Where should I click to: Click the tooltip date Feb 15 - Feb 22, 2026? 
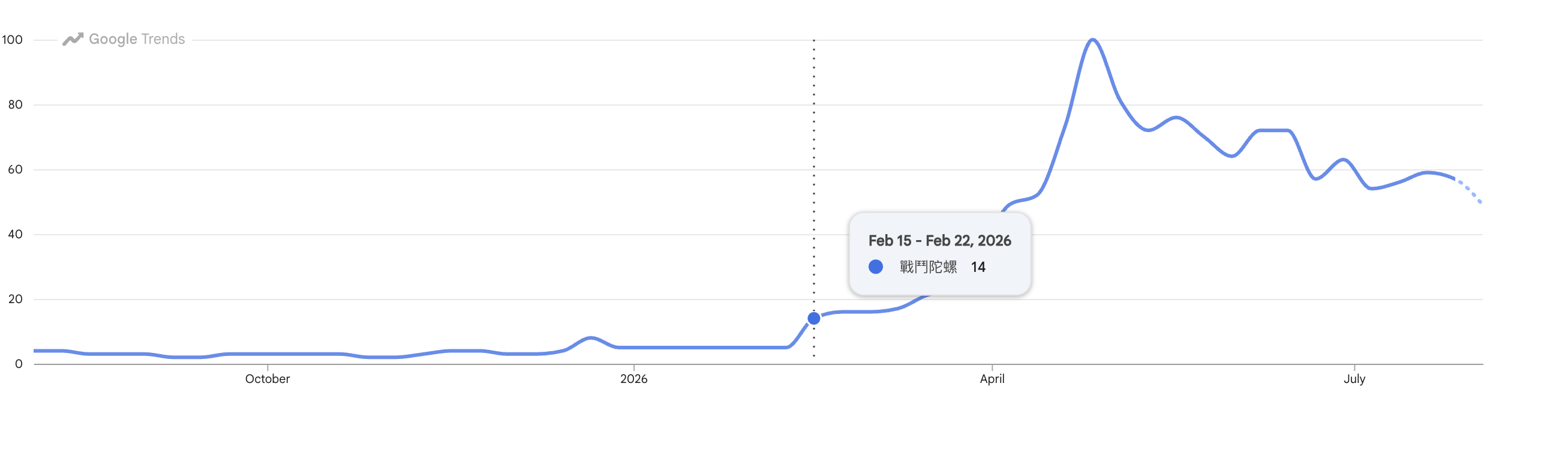click(x=939, y=241)
